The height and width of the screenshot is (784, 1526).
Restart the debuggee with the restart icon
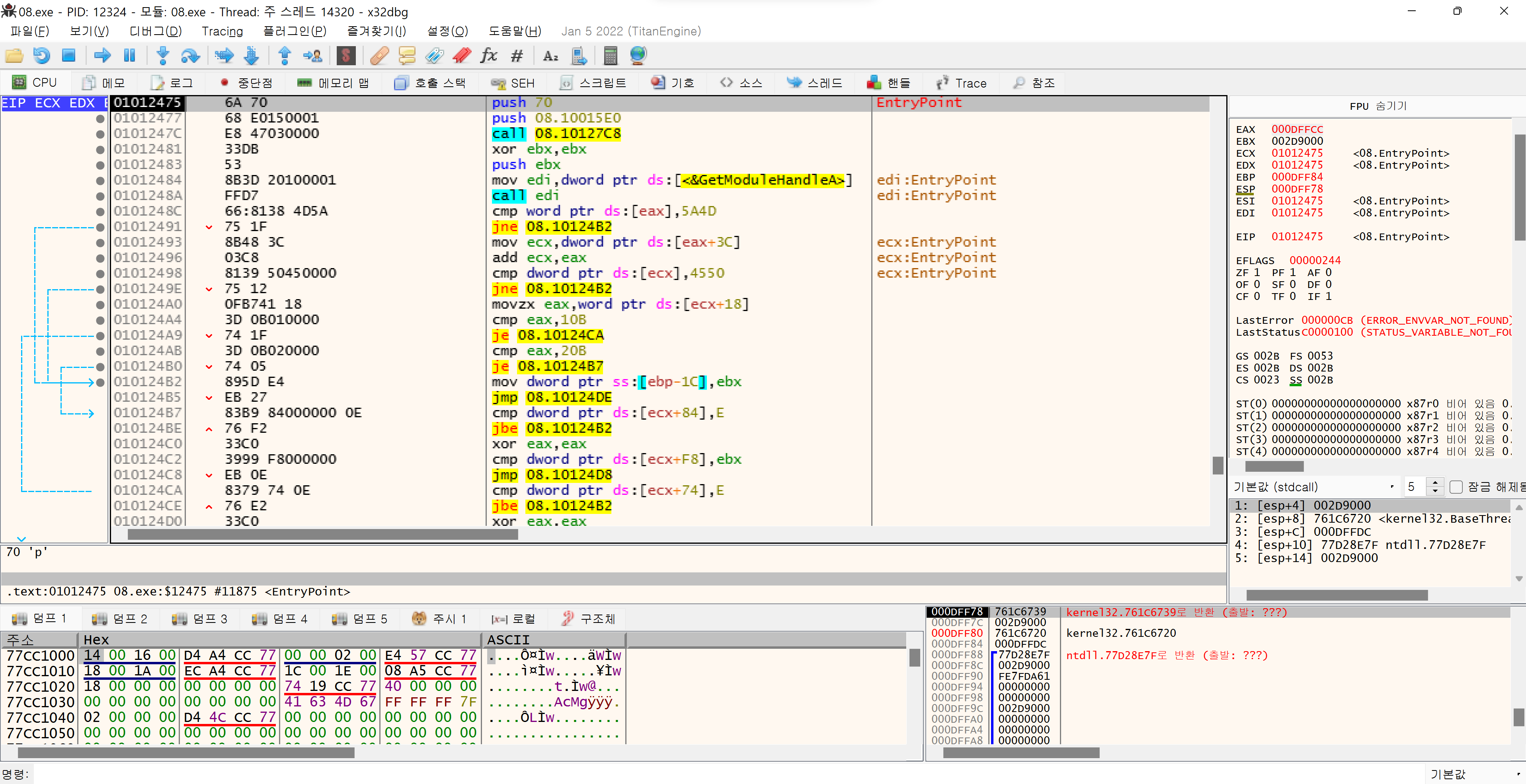tap(41, 56)
